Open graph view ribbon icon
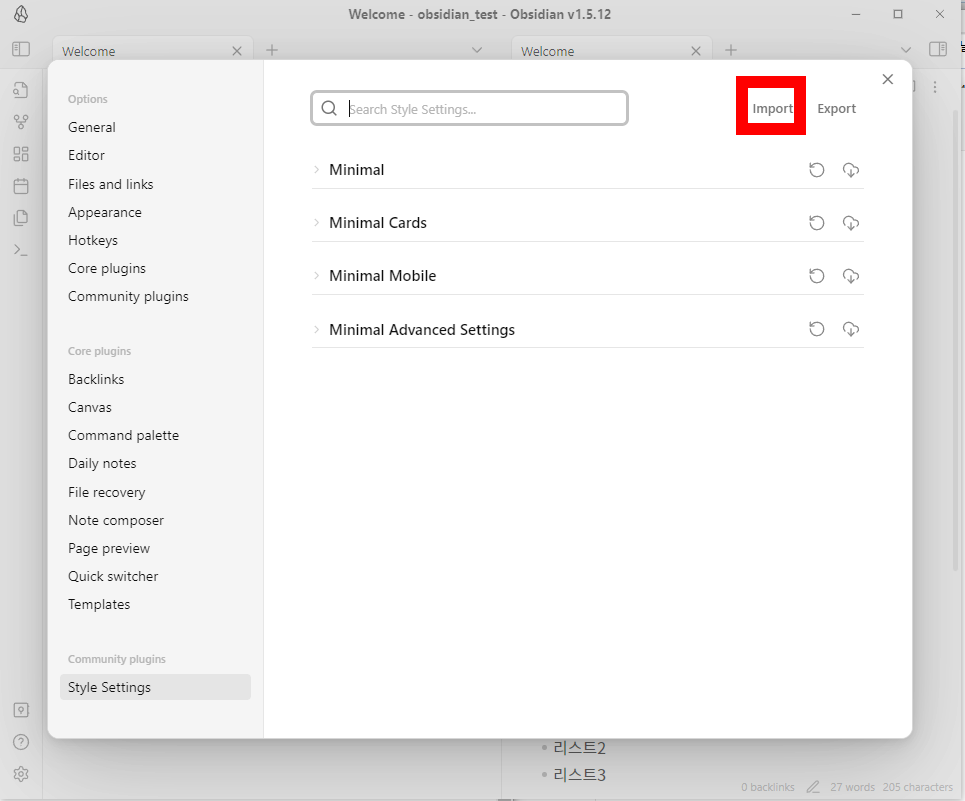The width and height of the screenshot is (965, 801). point(21,122)
